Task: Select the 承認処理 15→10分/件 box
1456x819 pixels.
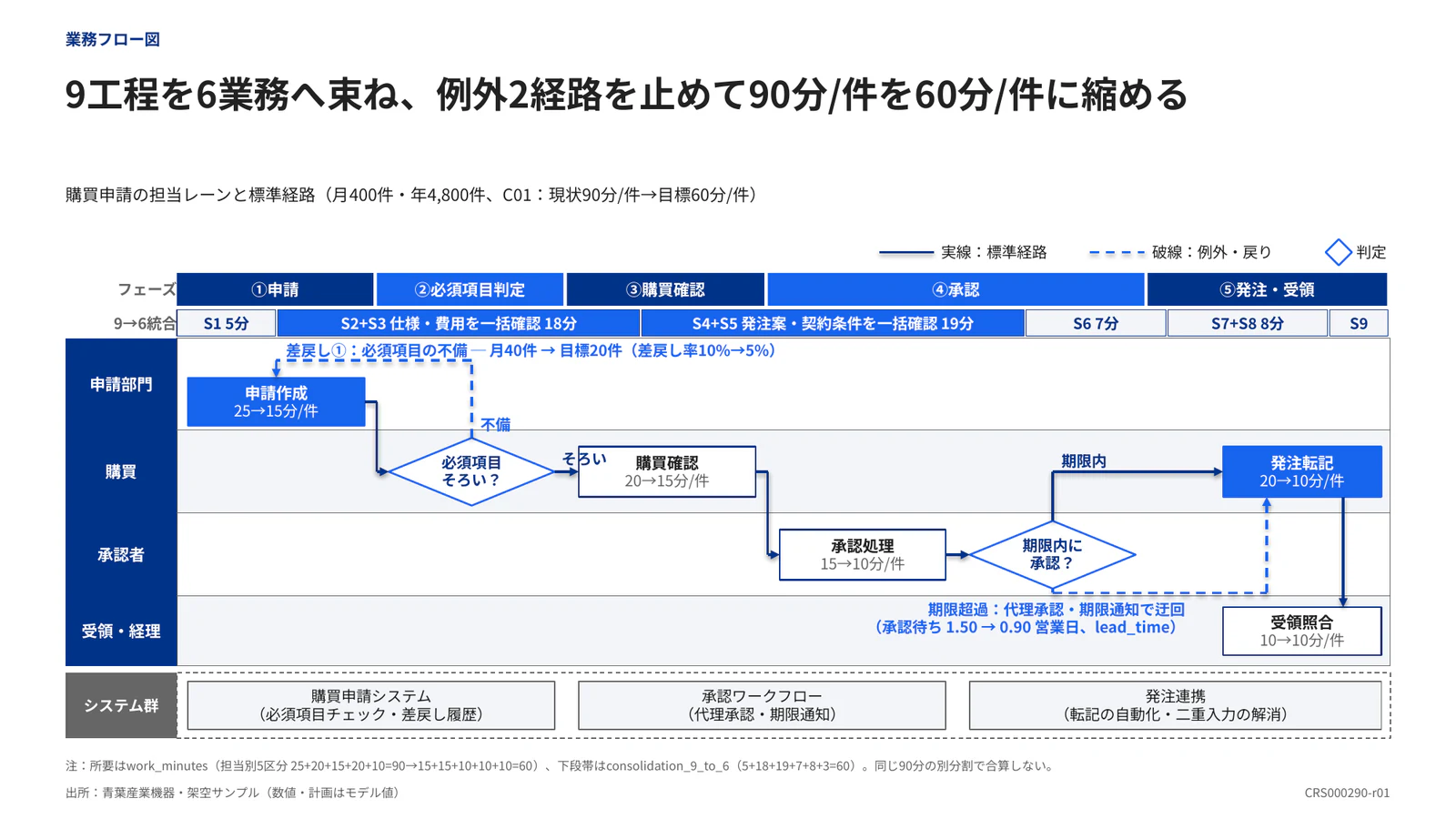Action: click(x=863, y=554)
